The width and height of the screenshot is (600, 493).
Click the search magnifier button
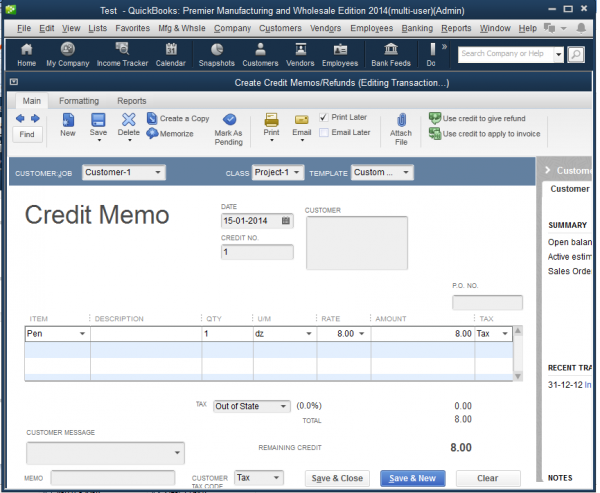pos(576,54)
